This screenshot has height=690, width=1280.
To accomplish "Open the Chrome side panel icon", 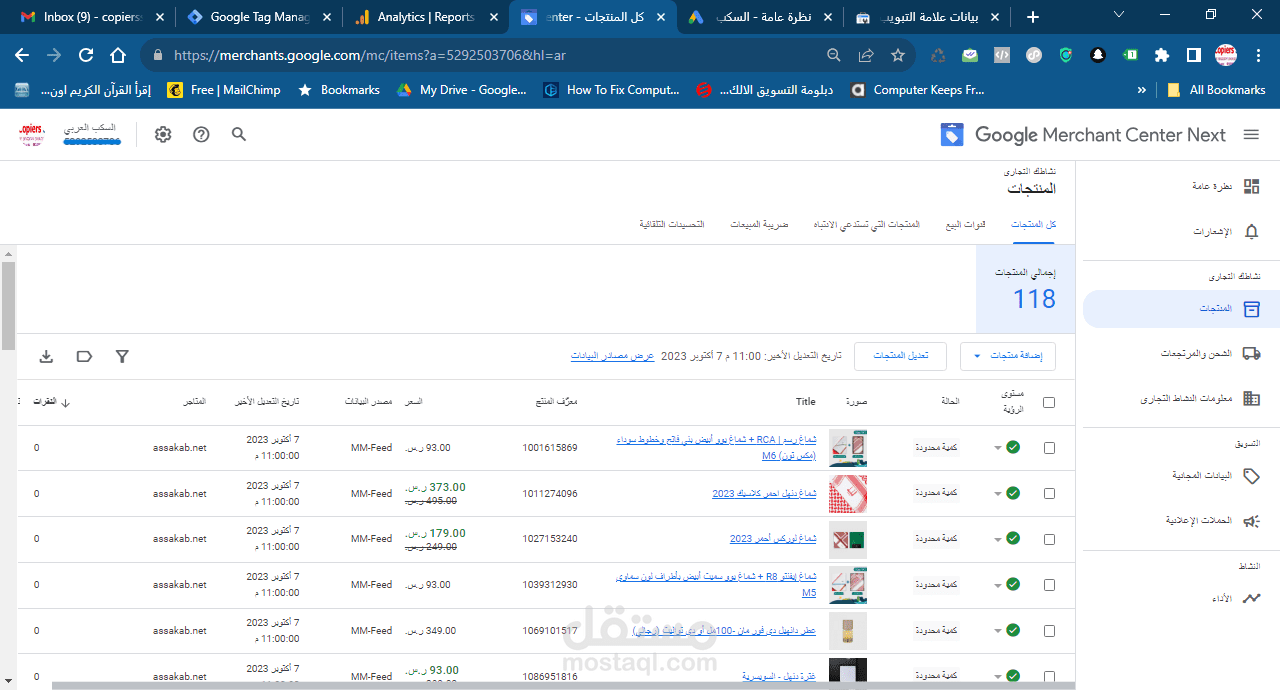I will [1193, 55].
